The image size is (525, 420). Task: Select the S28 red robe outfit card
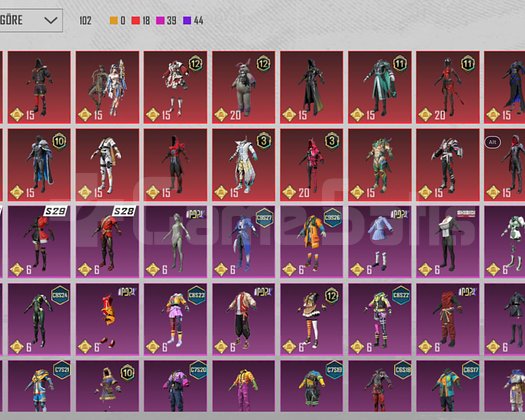pyautogui.click(x=107, y=242)
